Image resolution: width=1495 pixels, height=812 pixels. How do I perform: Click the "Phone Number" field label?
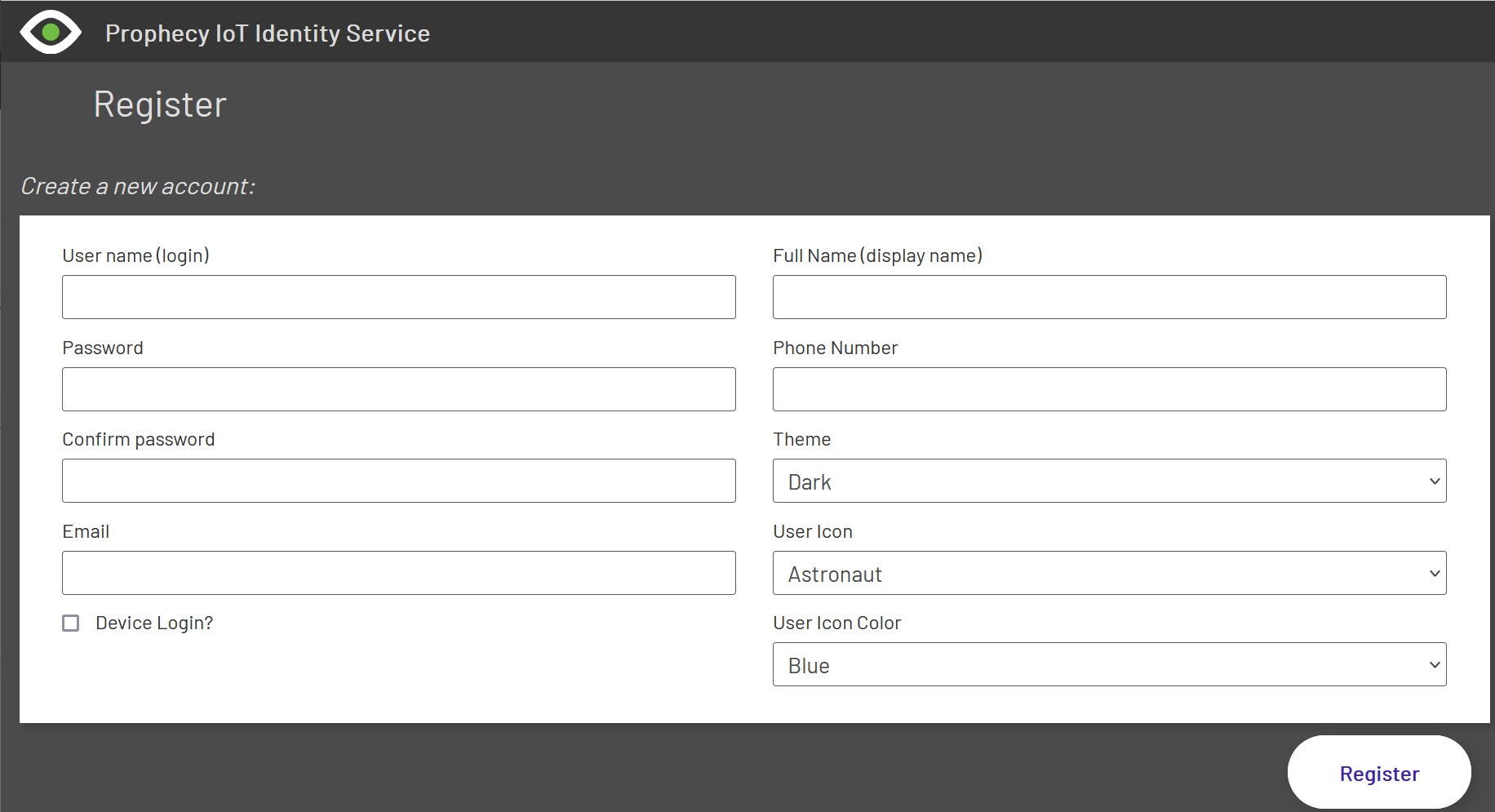click(x=835, y=348)
